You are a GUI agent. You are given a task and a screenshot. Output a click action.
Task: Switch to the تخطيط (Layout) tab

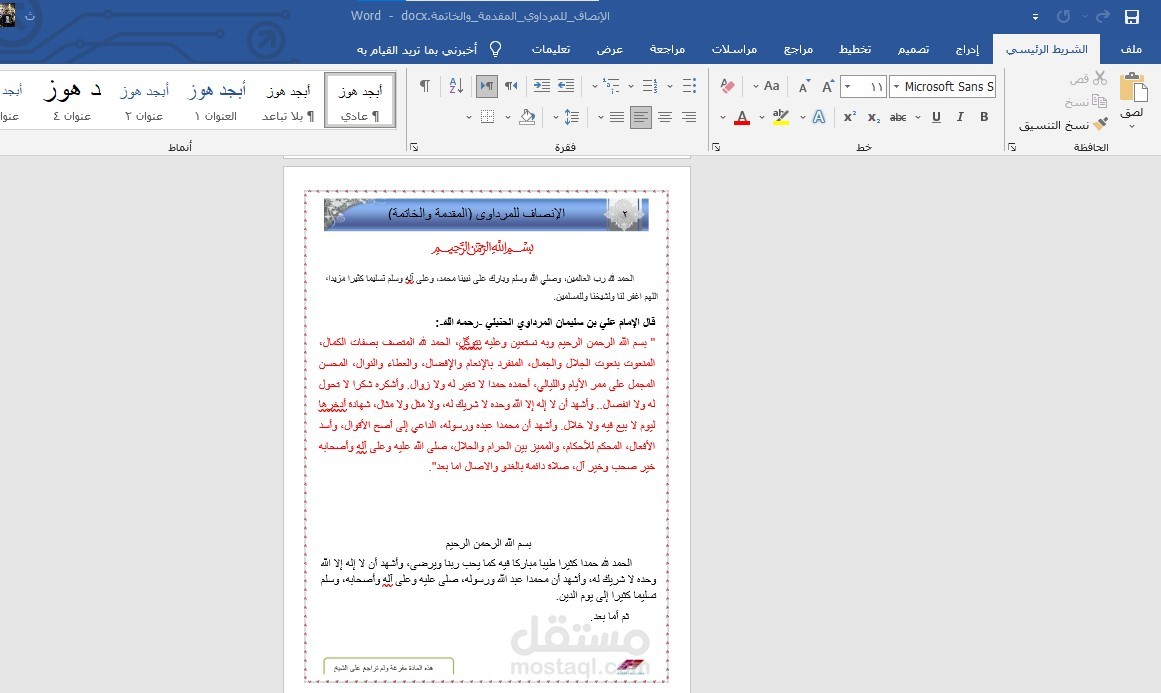point(855,49)
